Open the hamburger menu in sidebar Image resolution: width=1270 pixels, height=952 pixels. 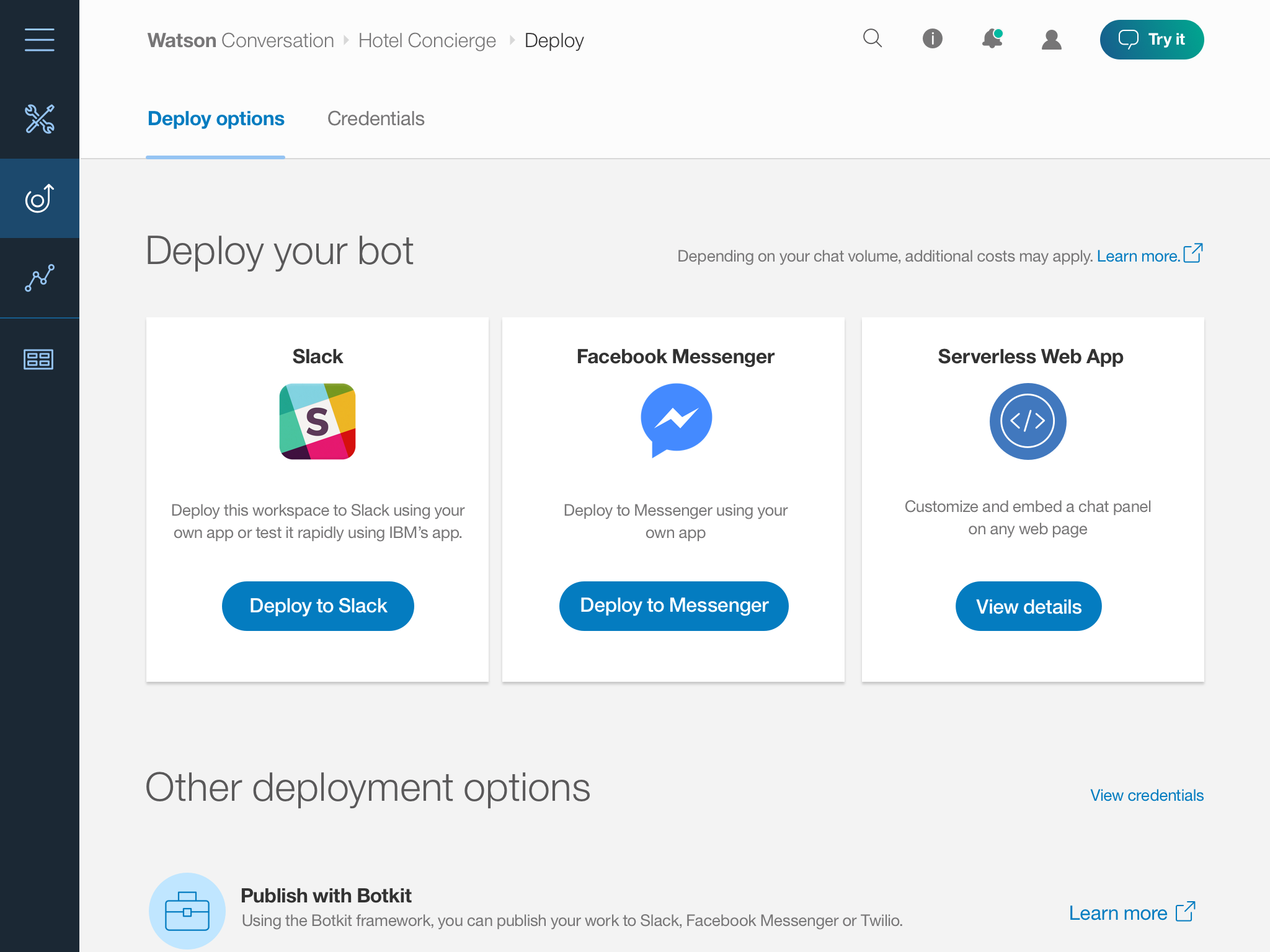click(39, 40)
